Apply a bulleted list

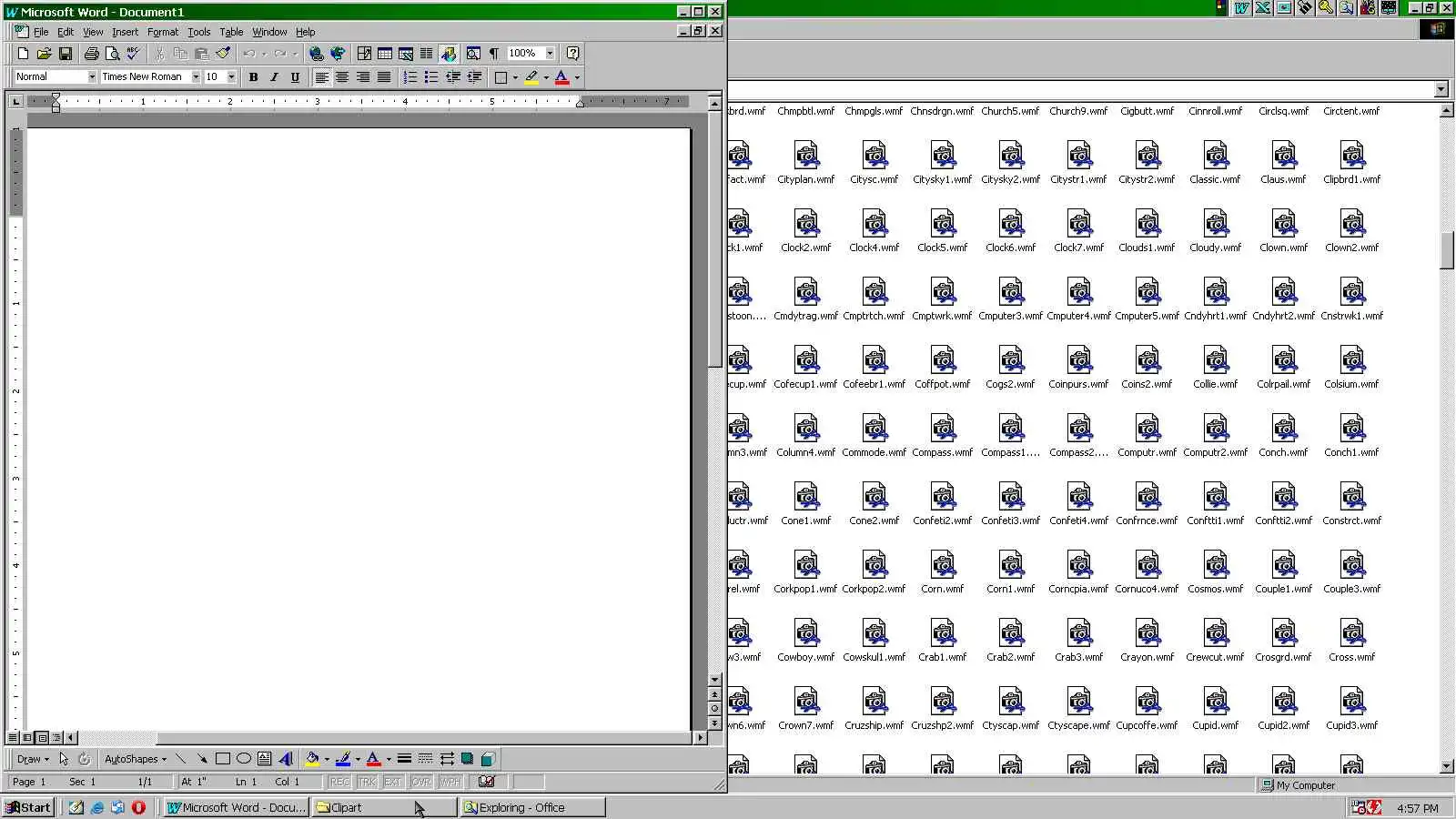431,77
